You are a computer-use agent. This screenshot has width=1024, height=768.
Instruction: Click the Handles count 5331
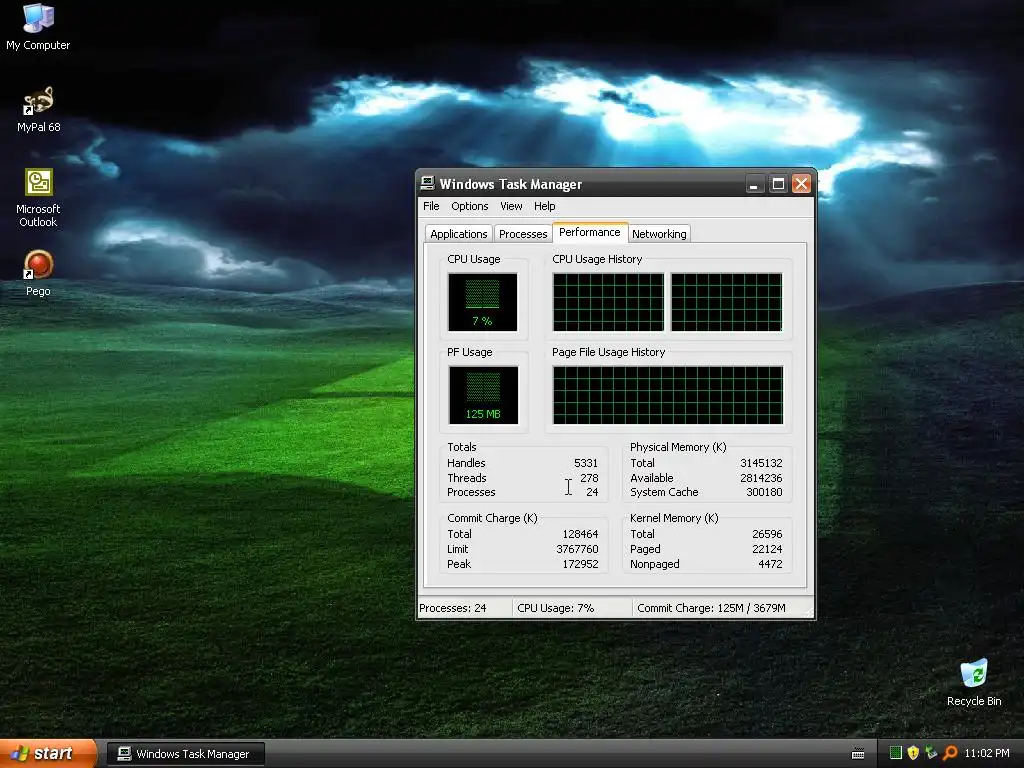pyautogui.click(x=586, y=463)
